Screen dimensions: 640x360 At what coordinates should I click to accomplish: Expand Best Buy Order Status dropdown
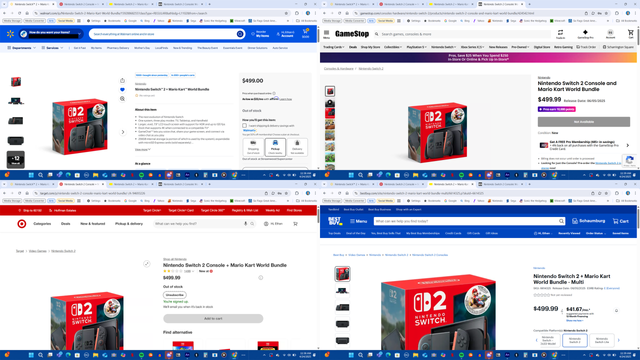tap(596, 233)
